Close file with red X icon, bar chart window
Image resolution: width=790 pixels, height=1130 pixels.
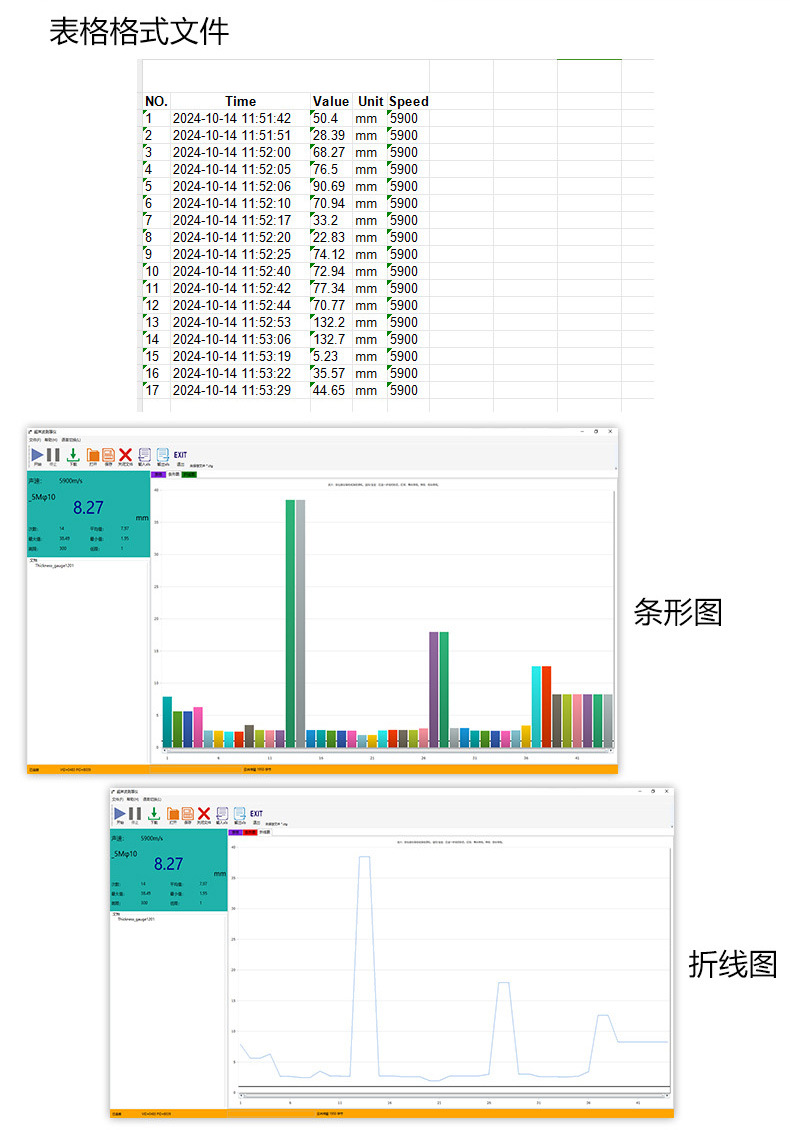coord(125,455)
